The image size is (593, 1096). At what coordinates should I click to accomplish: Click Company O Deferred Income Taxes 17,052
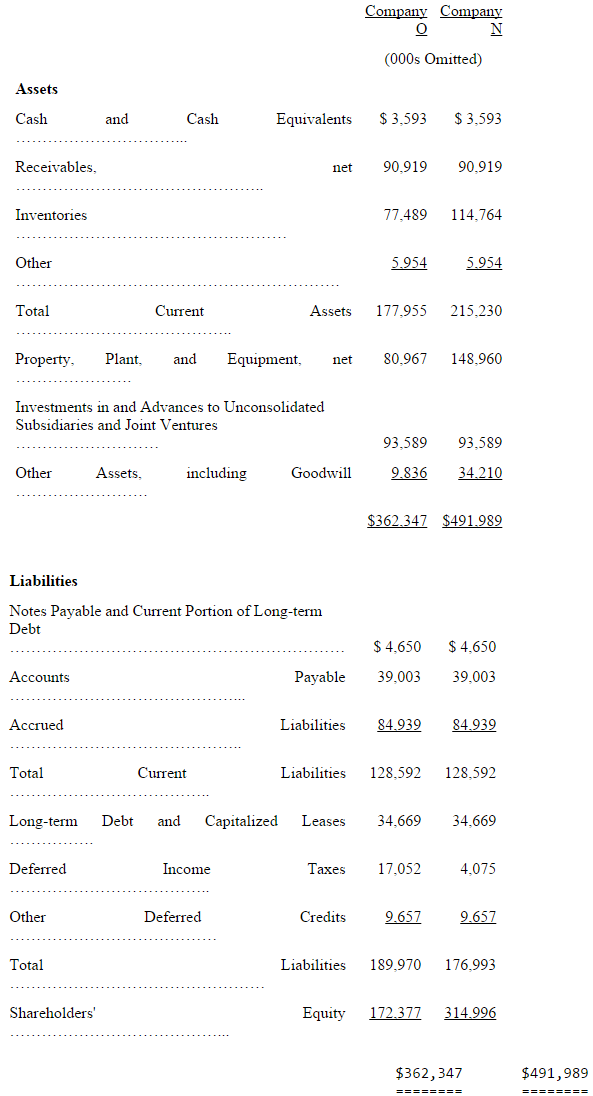pos(399,869)
